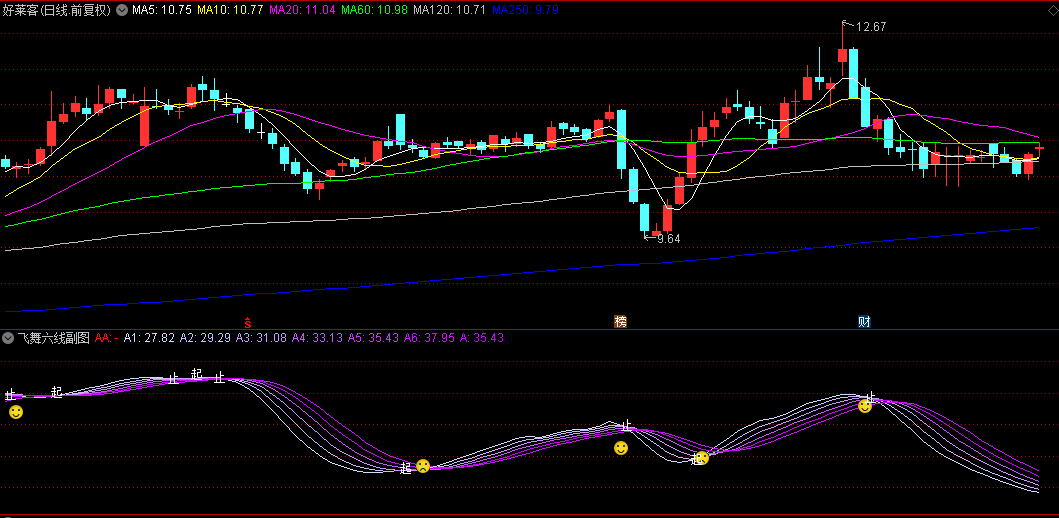Select the 起 marker beside the sad face
The width and height of the screenshot is (1059, 518).
[405, 468]
